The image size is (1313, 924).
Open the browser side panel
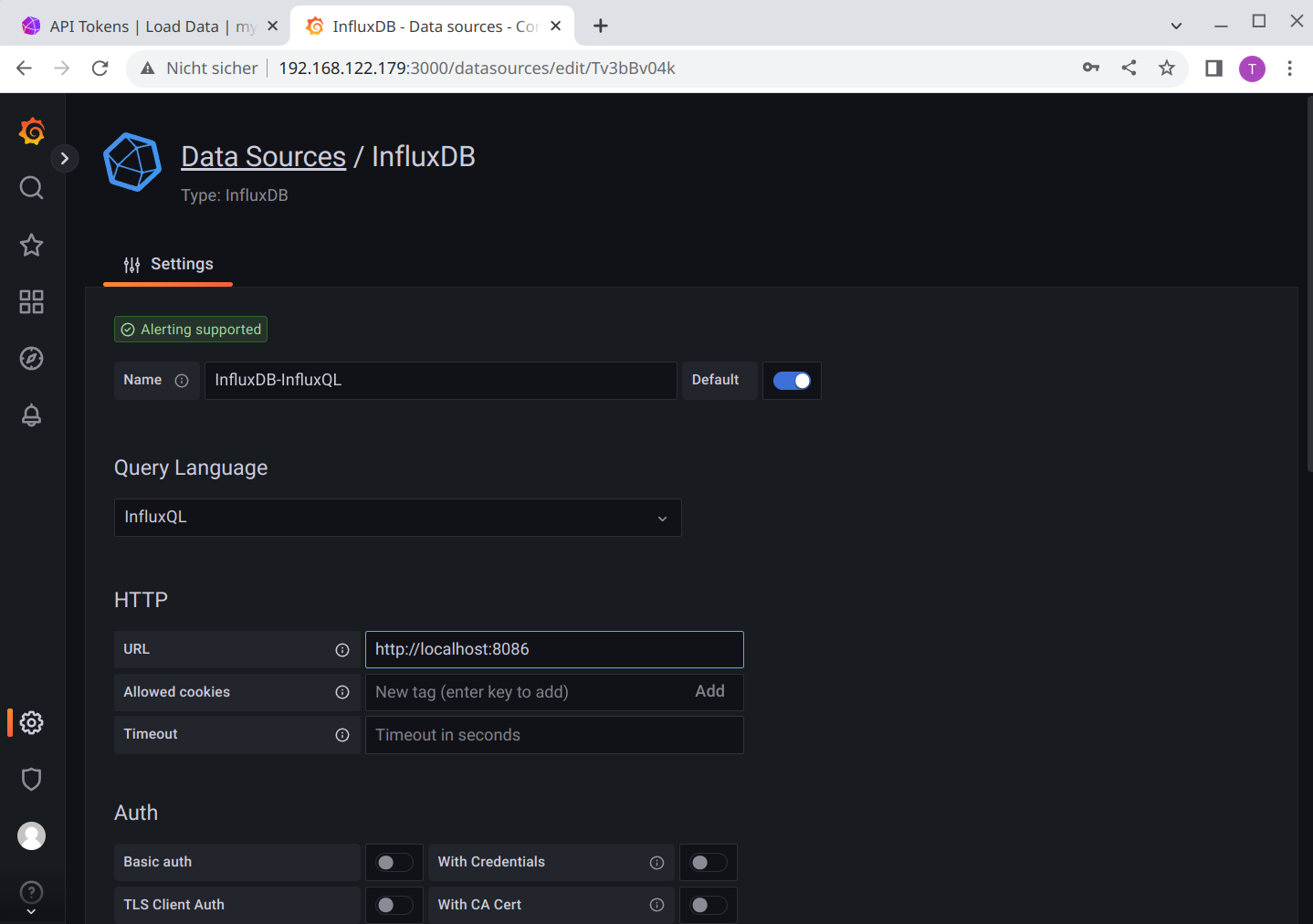pos(1213,68)
